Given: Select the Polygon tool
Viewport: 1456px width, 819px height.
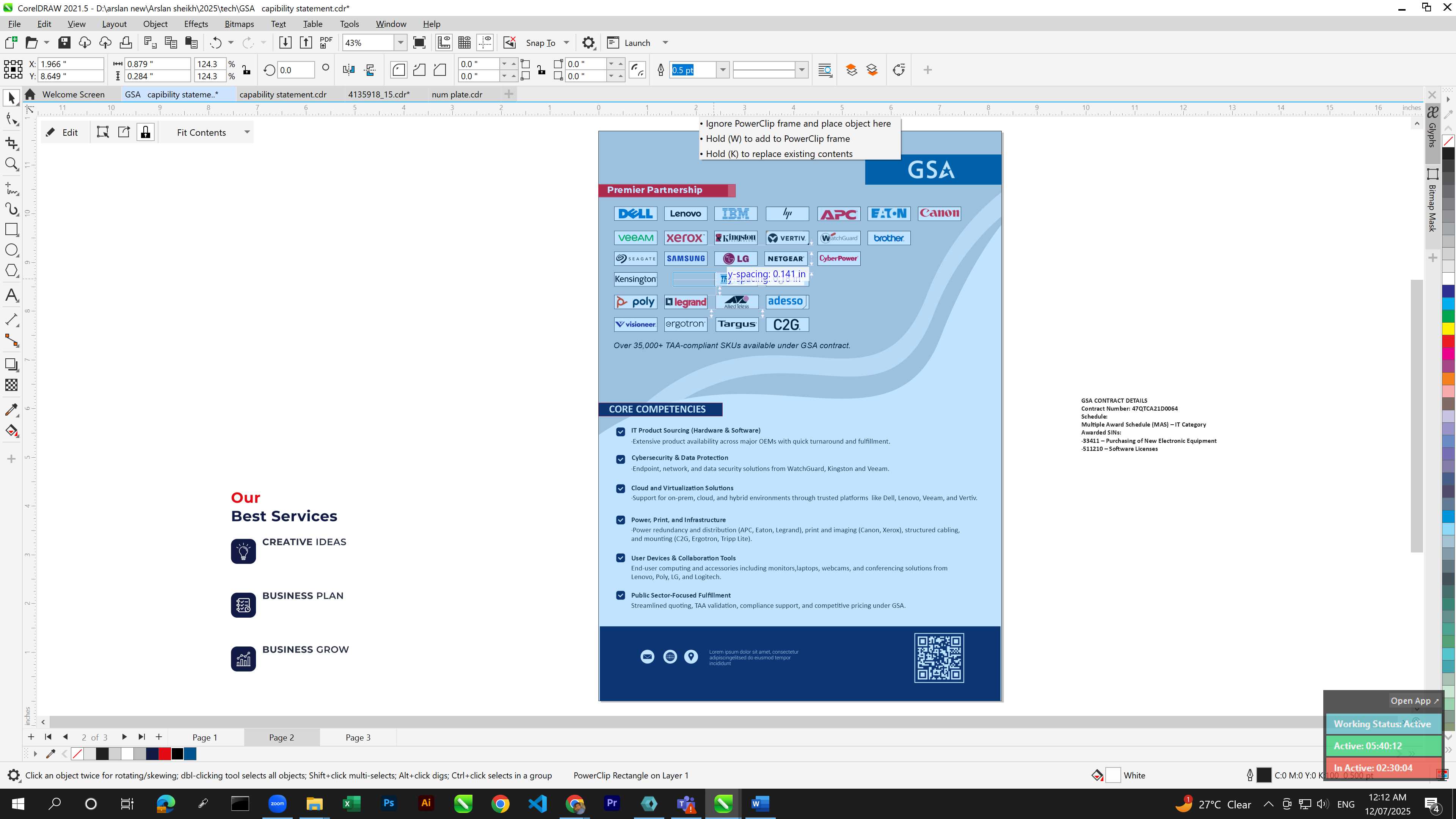Looking at the screenshot, I should coord(11,271).
